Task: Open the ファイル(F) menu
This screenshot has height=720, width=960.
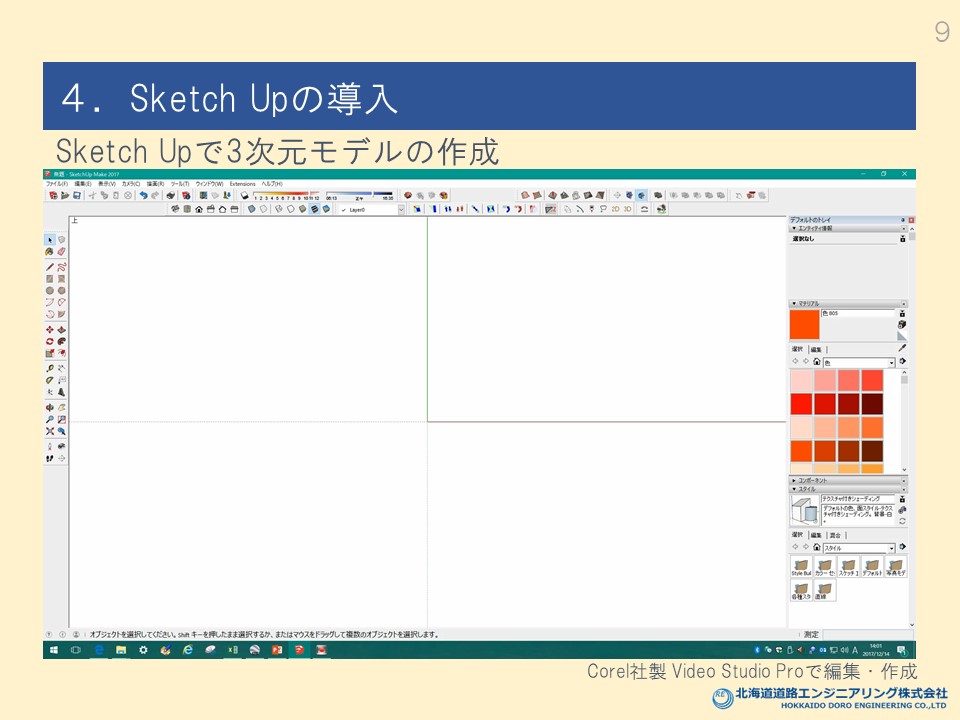Action: tap(56, 184)
